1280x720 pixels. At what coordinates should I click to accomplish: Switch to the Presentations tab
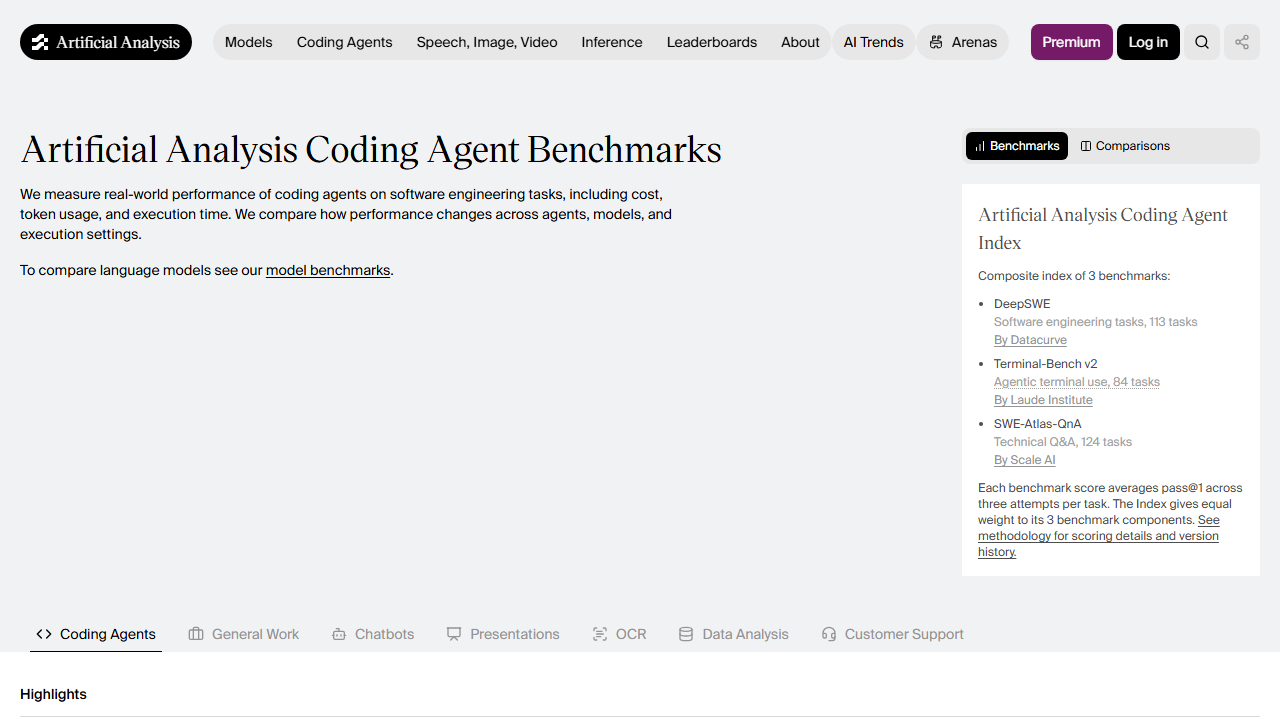503,634
